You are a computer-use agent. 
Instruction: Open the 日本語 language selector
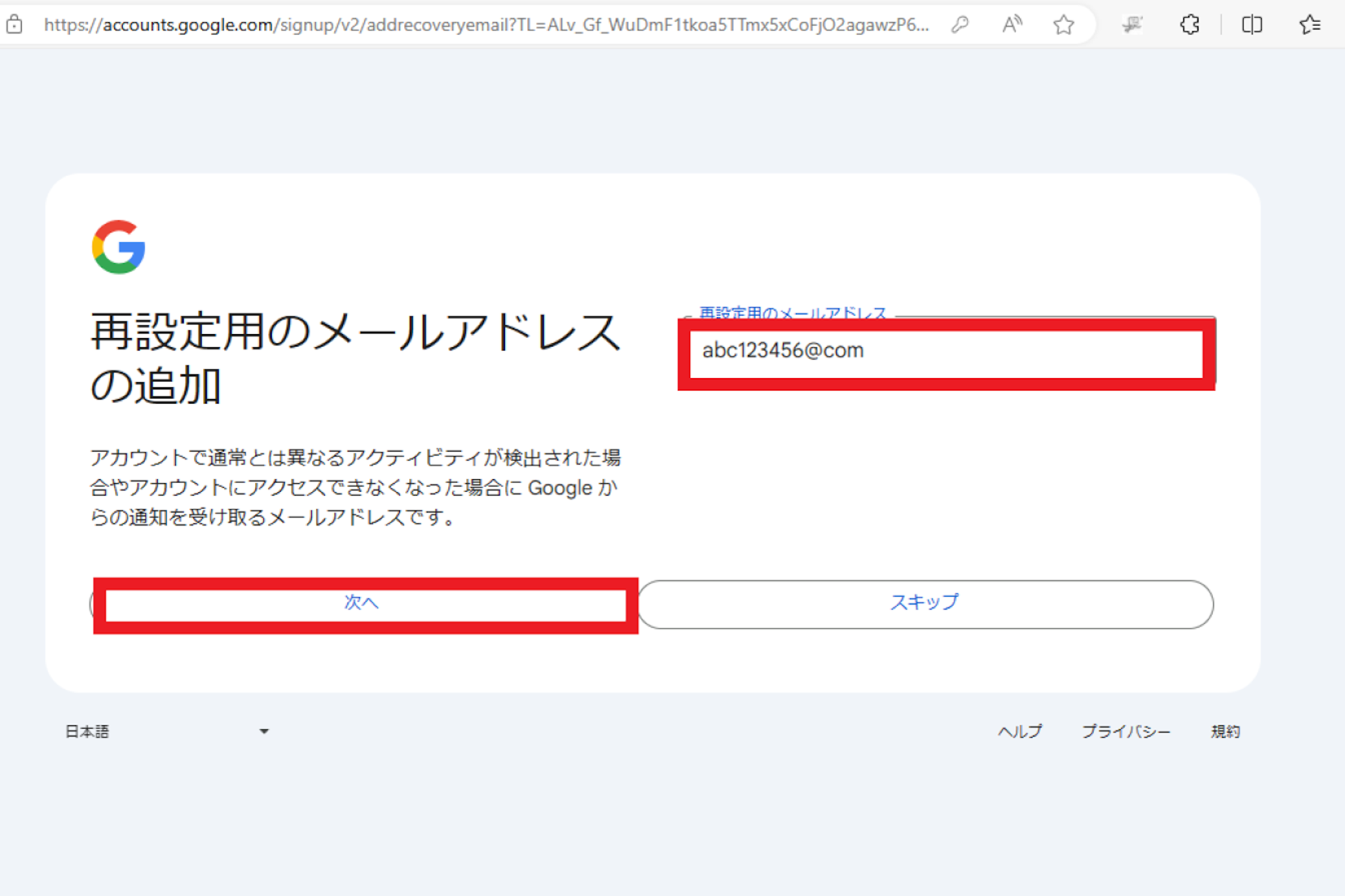pyautogui.click(x=87, y=731)
